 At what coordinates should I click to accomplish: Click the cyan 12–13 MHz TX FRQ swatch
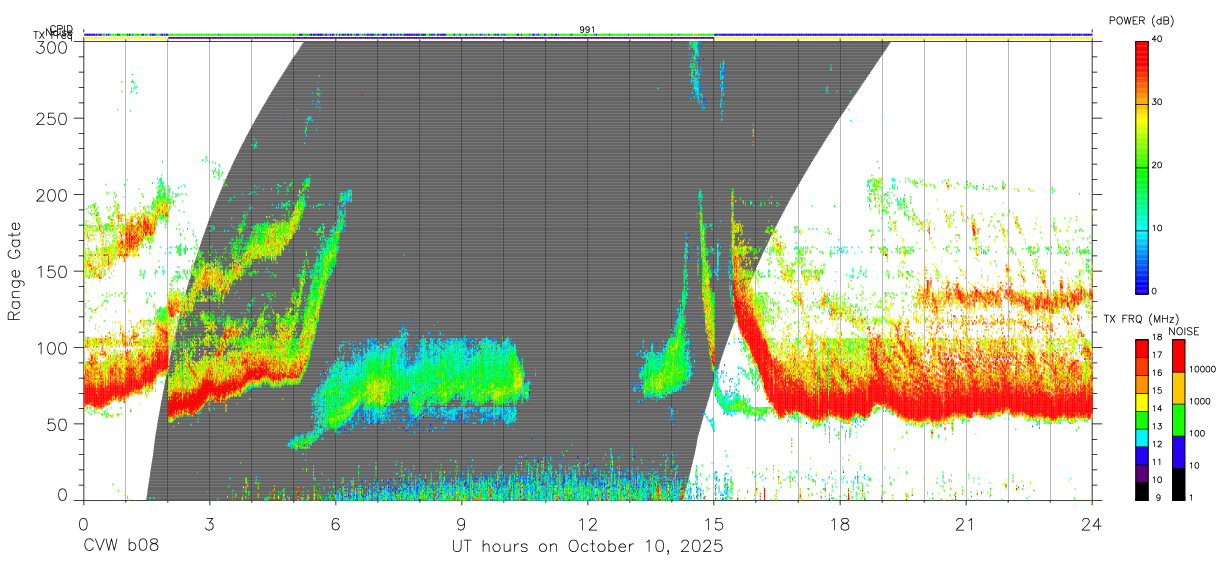tap(1141, 438)
